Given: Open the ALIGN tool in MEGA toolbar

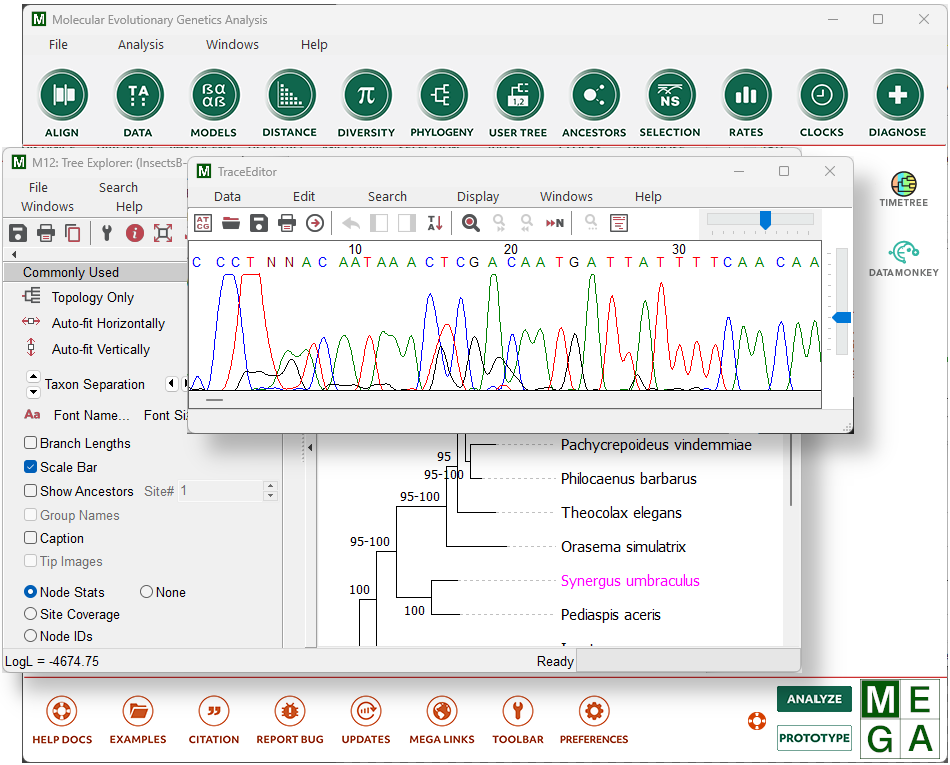Looking at the screenshot, I should click(62, 95).
